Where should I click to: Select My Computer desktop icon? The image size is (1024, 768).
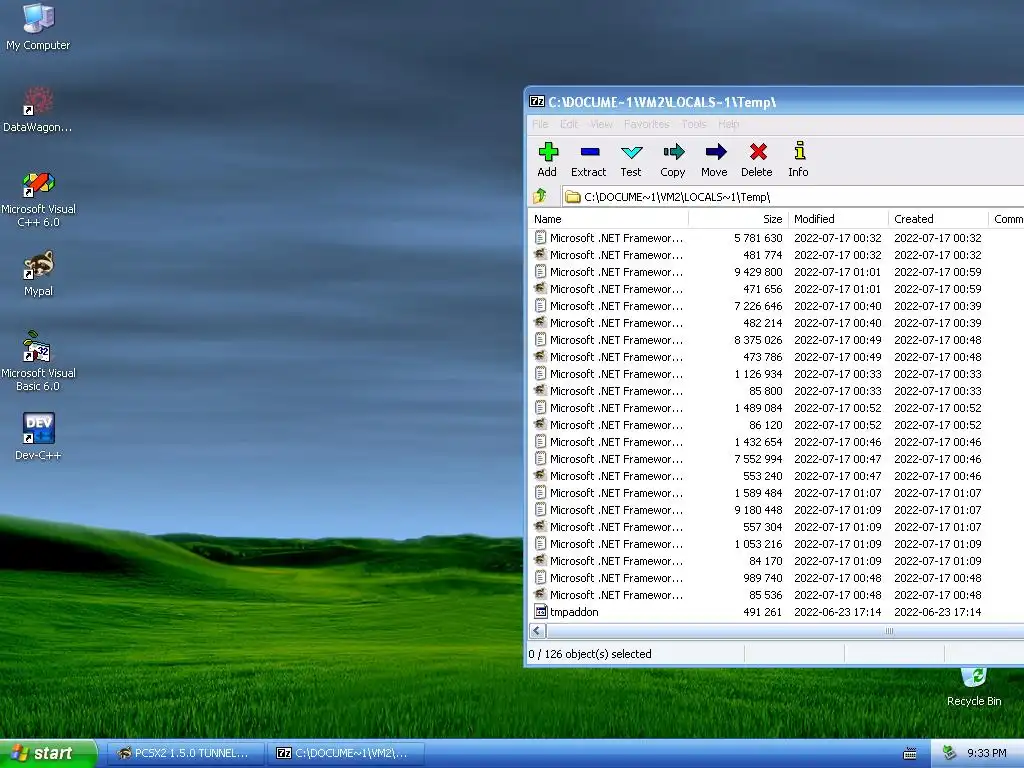(38, 27)
